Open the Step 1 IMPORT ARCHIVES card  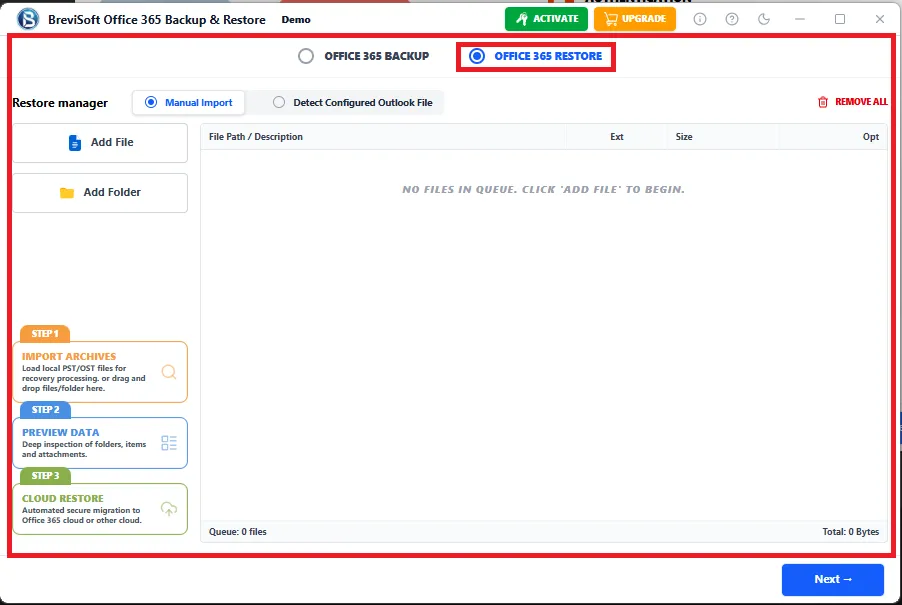click(x=100, y=372)
